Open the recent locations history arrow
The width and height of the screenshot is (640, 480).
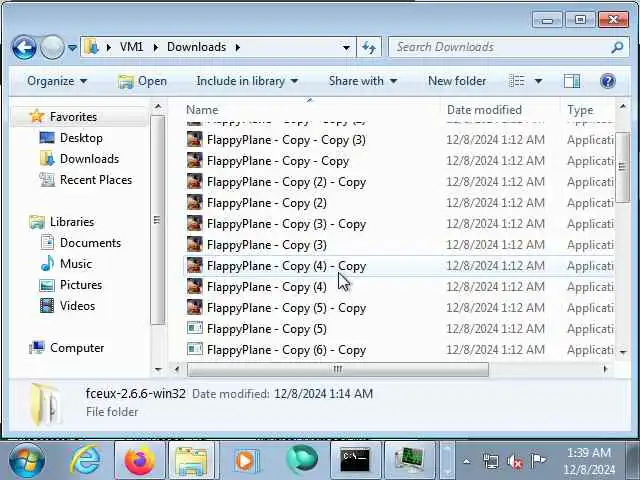click(x=72, y=48)
